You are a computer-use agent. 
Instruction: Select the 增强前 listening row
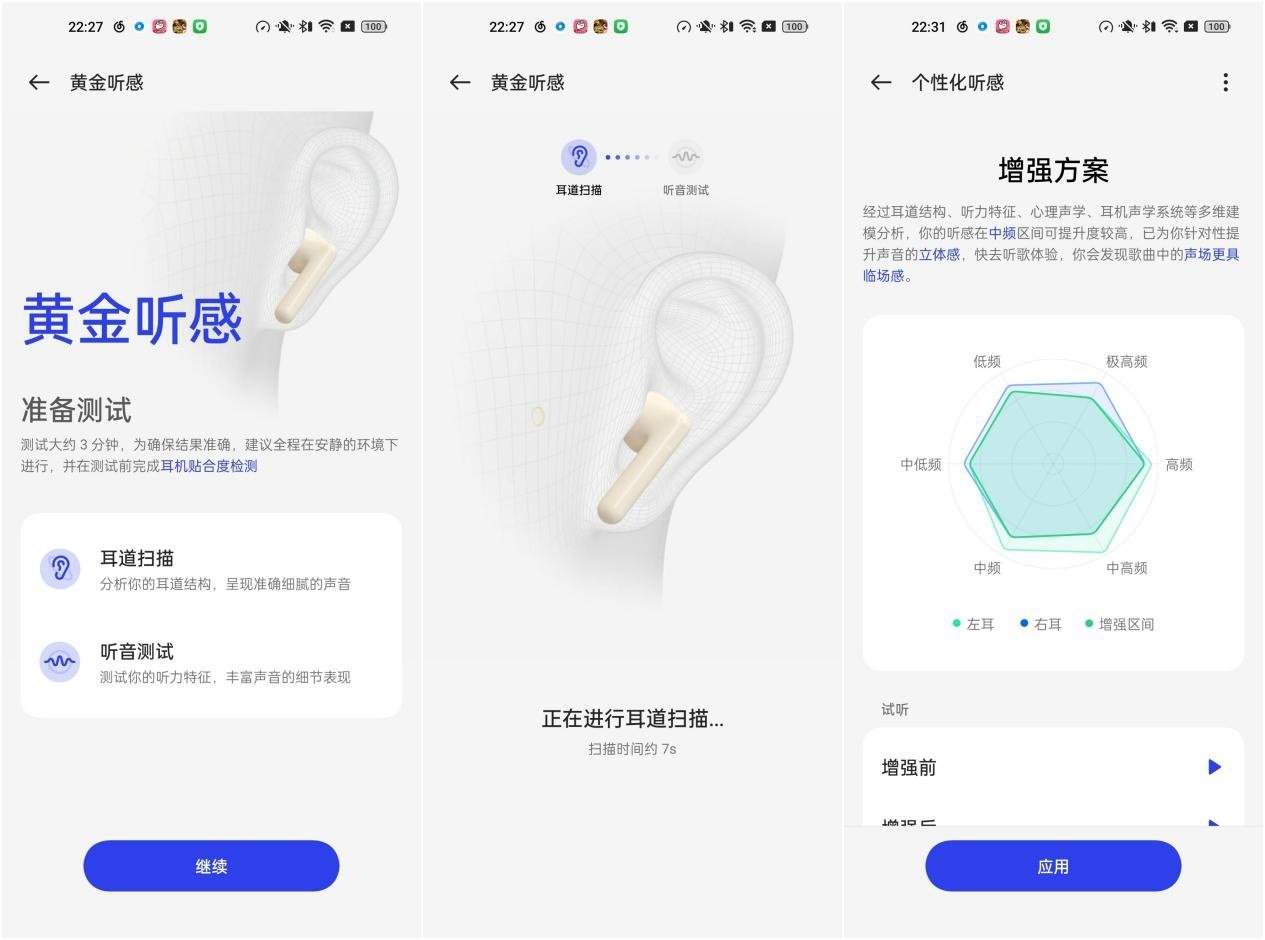point(1053,767)
